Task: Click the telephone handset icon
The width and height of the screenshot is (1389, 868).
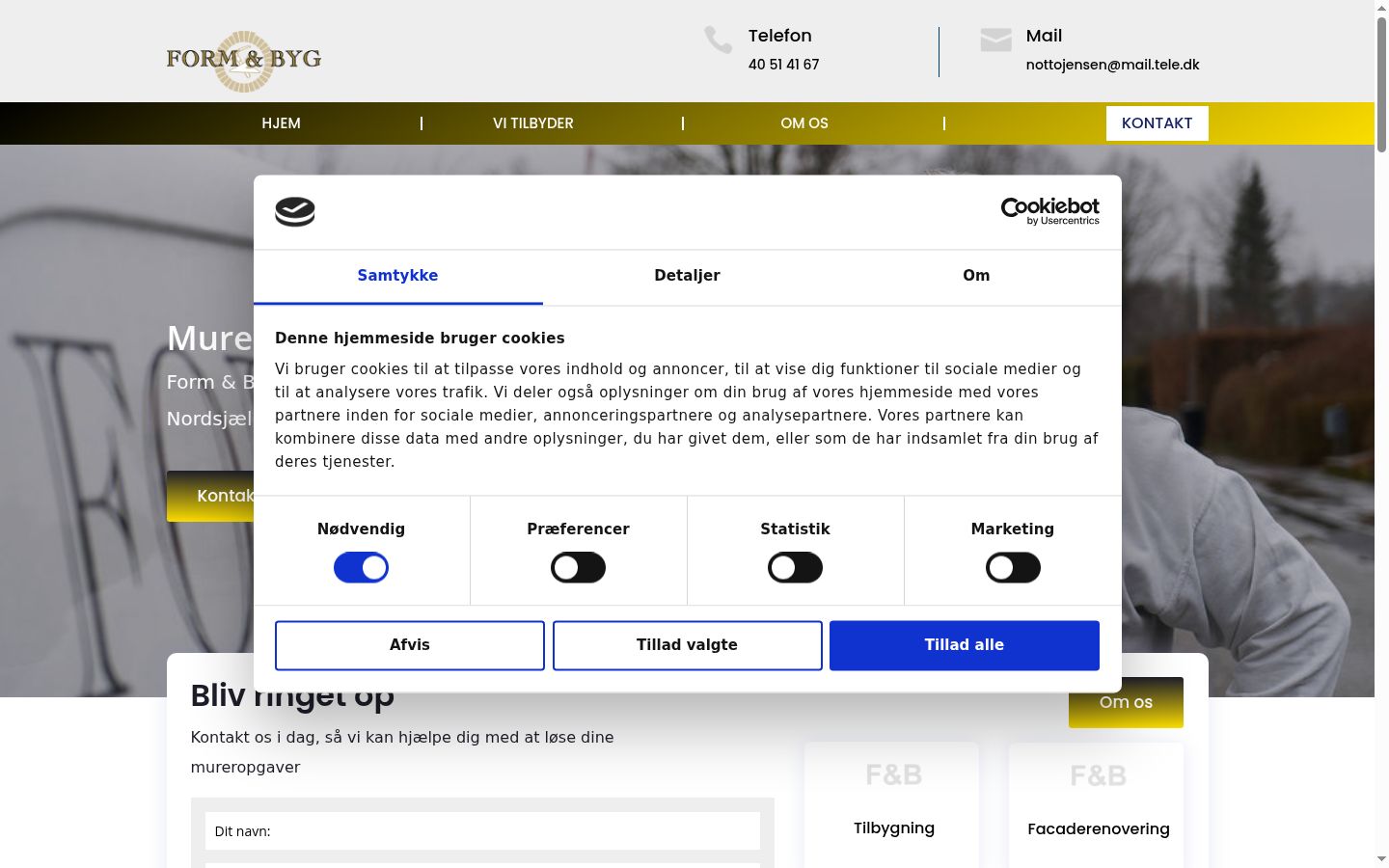Action: (x=719, y=40)
